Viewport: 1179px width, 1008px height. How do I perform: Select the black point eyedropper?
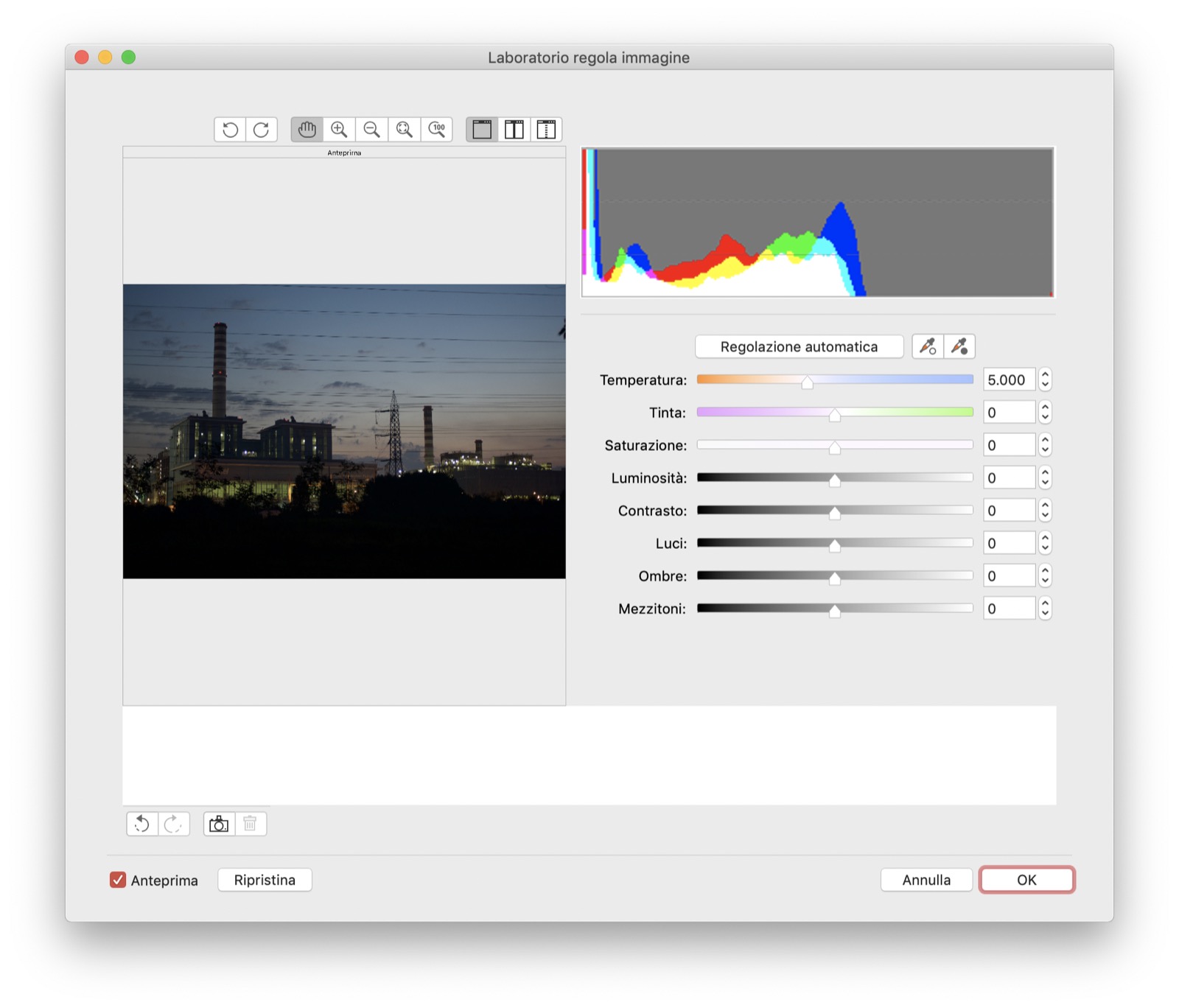(959, 346)
